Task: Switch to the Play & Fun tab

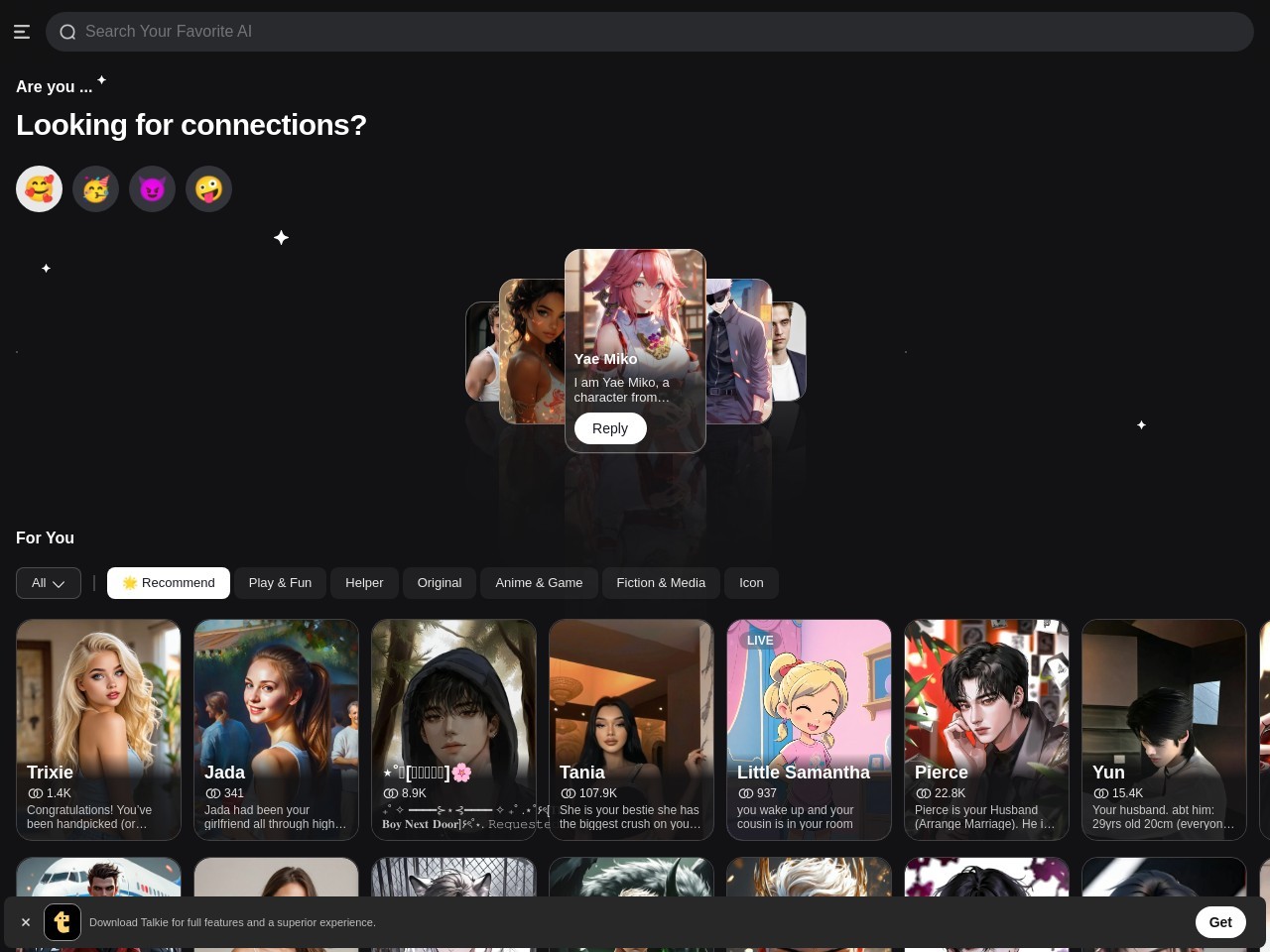Action: [280, 583]
